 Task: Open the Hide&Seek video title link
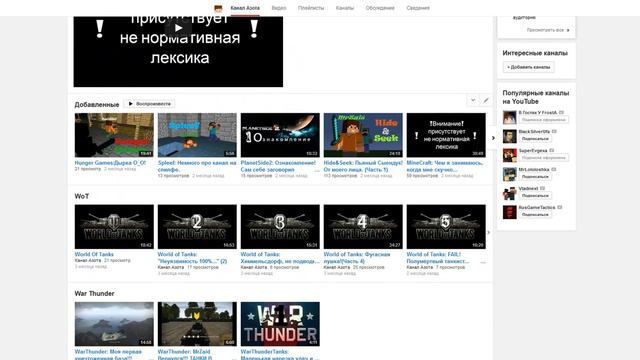point(363,166)
